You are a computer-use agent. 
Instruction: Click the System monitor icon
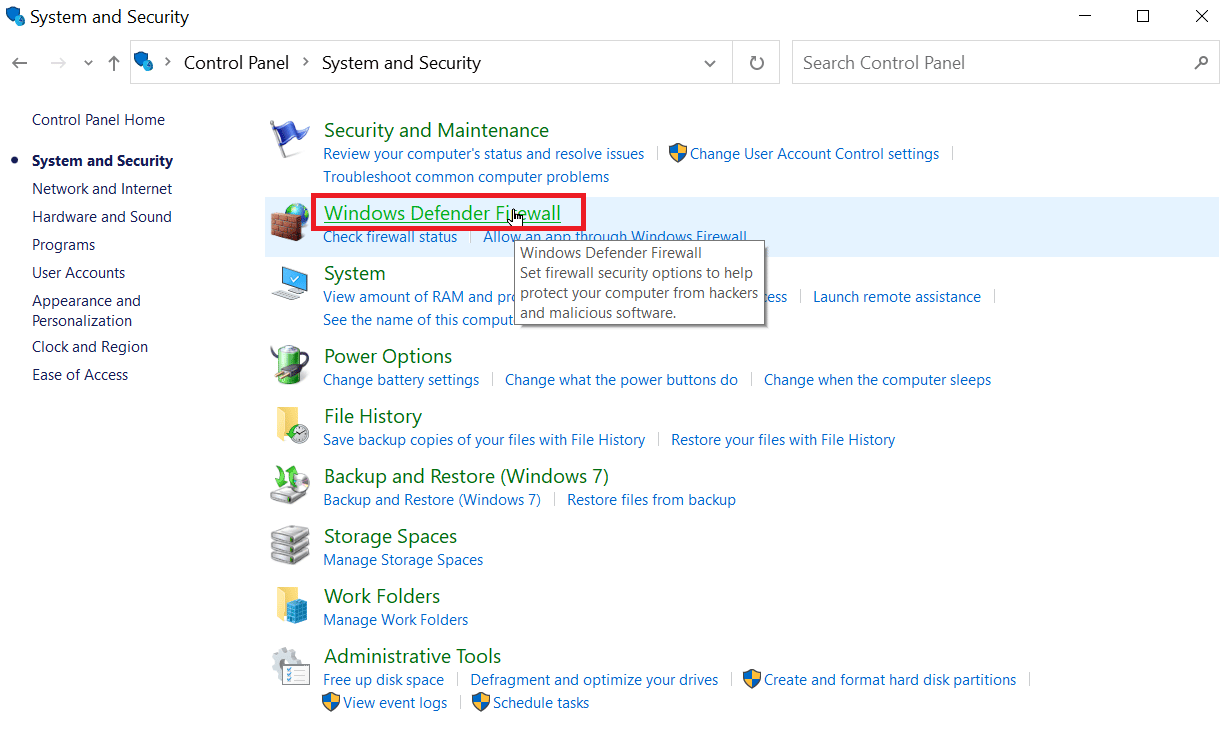[x=290, y=283]
